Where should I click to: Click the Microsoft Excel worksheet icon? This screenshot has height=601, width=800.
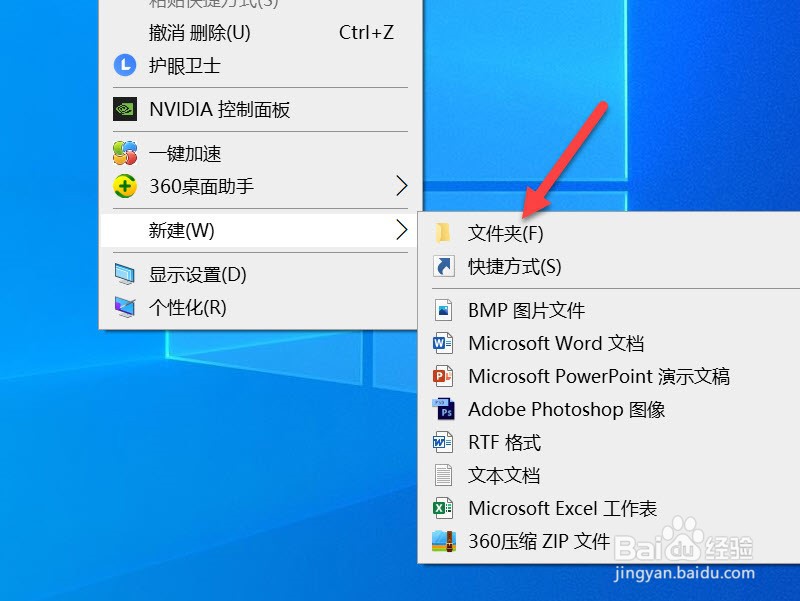pos(443,508)
